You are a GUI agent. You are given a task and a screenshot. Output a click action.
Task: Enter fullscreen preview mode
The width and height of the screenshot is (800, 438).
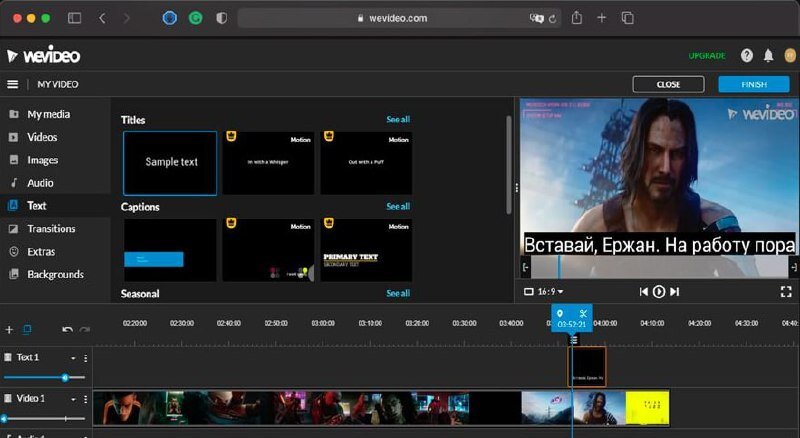pyautogui.click(x=786, y=291)
